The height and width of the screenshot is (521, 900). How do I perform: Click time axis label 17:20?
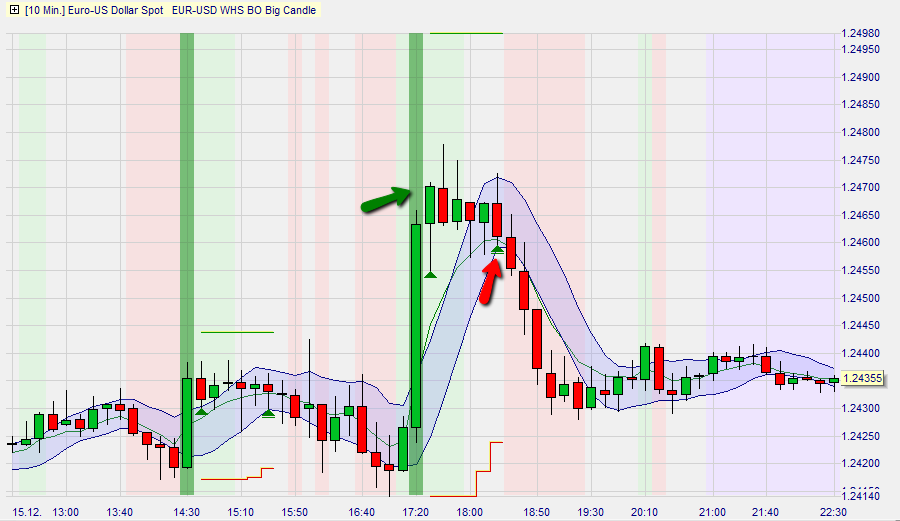(x=416, y=512)
